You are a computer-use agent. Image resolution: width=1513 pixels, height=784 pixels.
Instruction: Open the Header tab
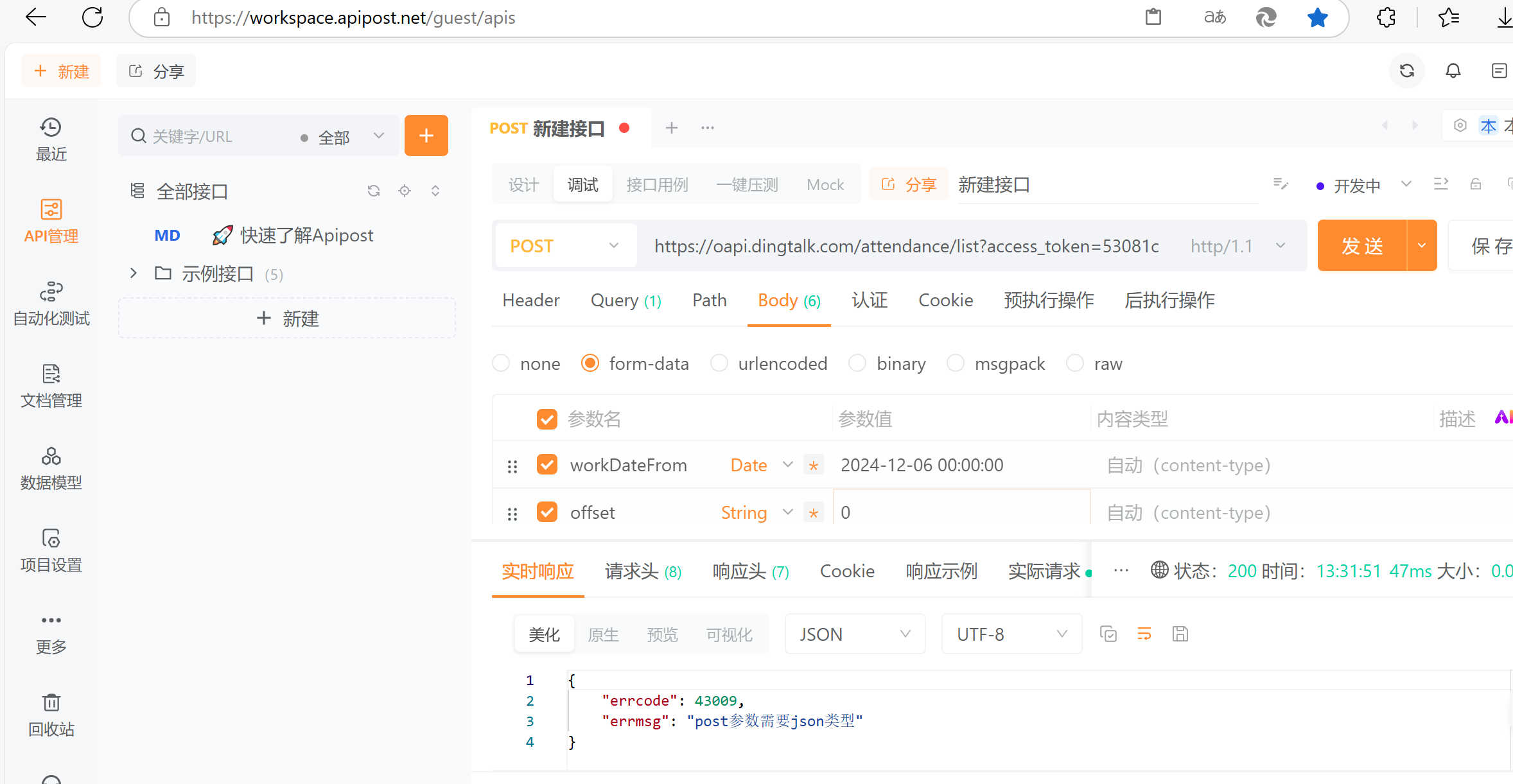pyautogui.click(x=530, y=300)
